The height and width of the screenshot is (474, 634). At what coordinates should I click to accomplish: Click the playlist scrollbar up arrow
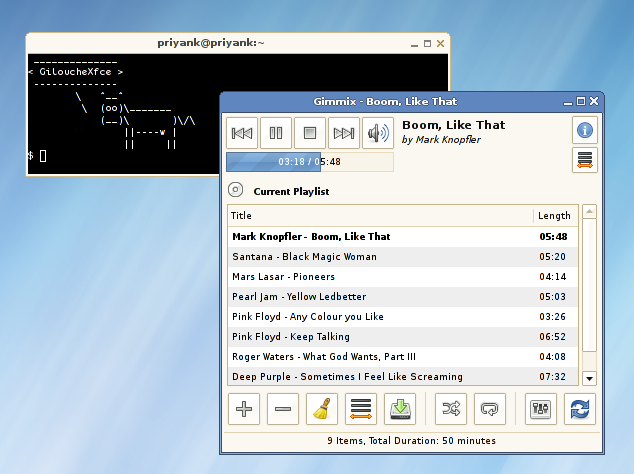click(x=590, y=212)
